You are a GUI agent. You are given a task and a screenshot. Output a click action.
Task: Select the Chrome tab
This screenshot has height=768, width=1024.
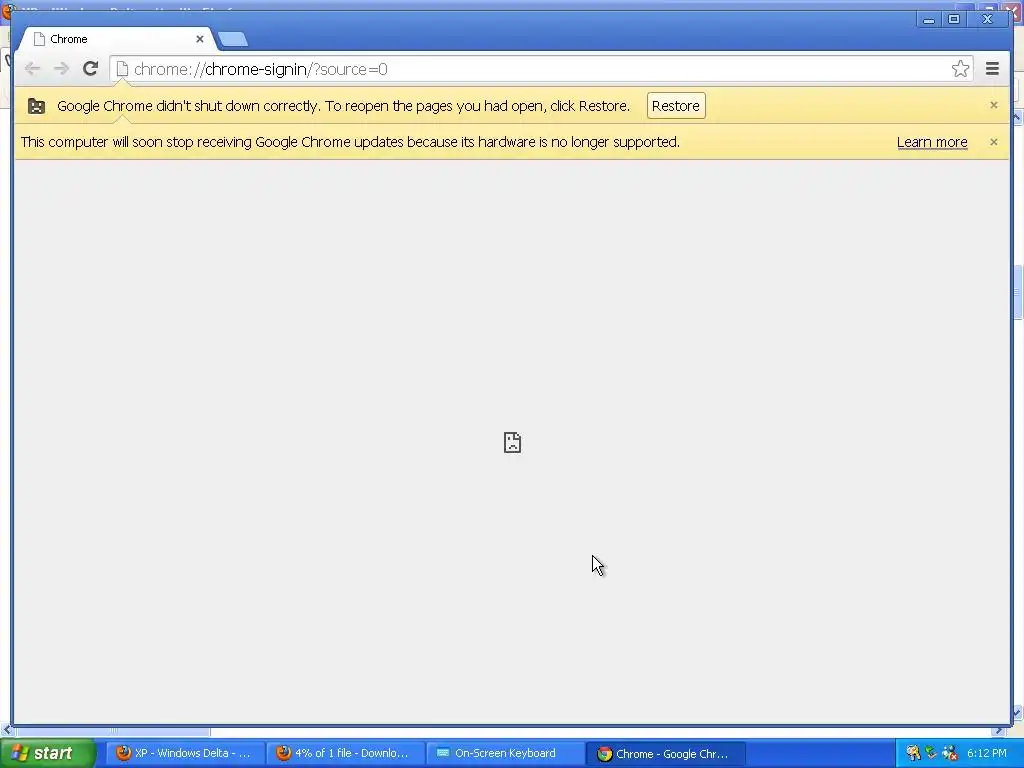point(116,39)
